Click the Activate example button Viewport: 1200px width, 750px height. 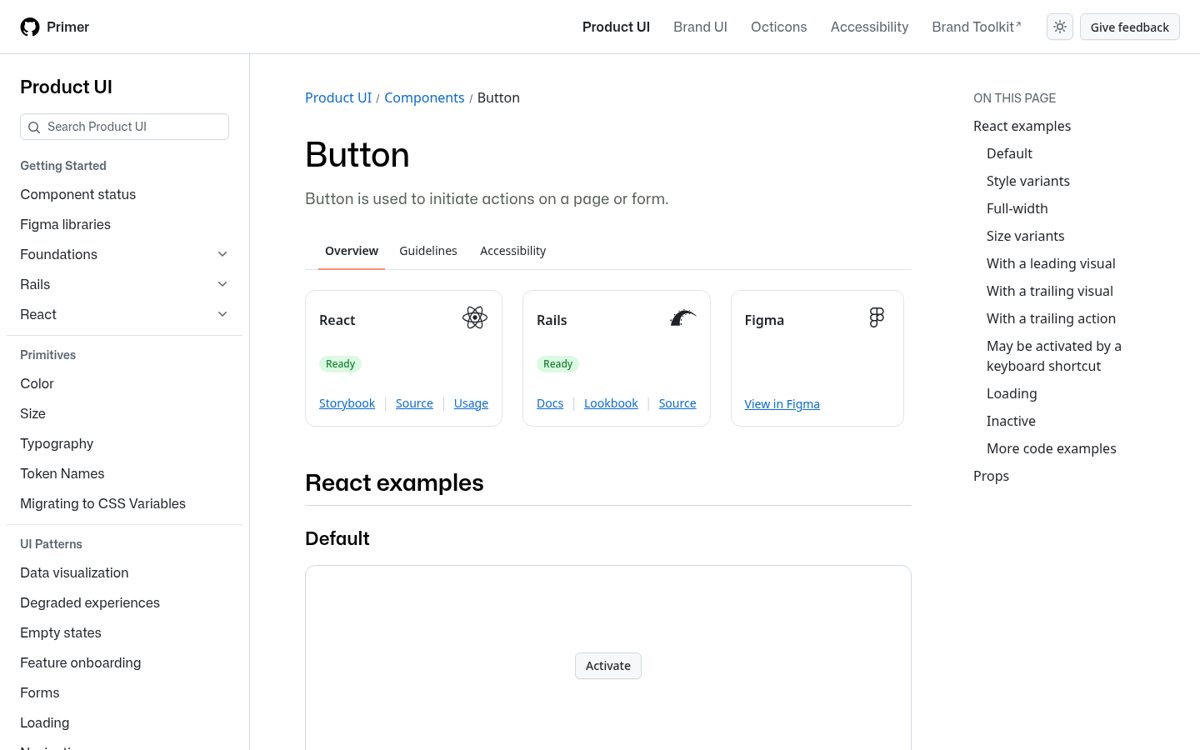[x=608, y=665]
